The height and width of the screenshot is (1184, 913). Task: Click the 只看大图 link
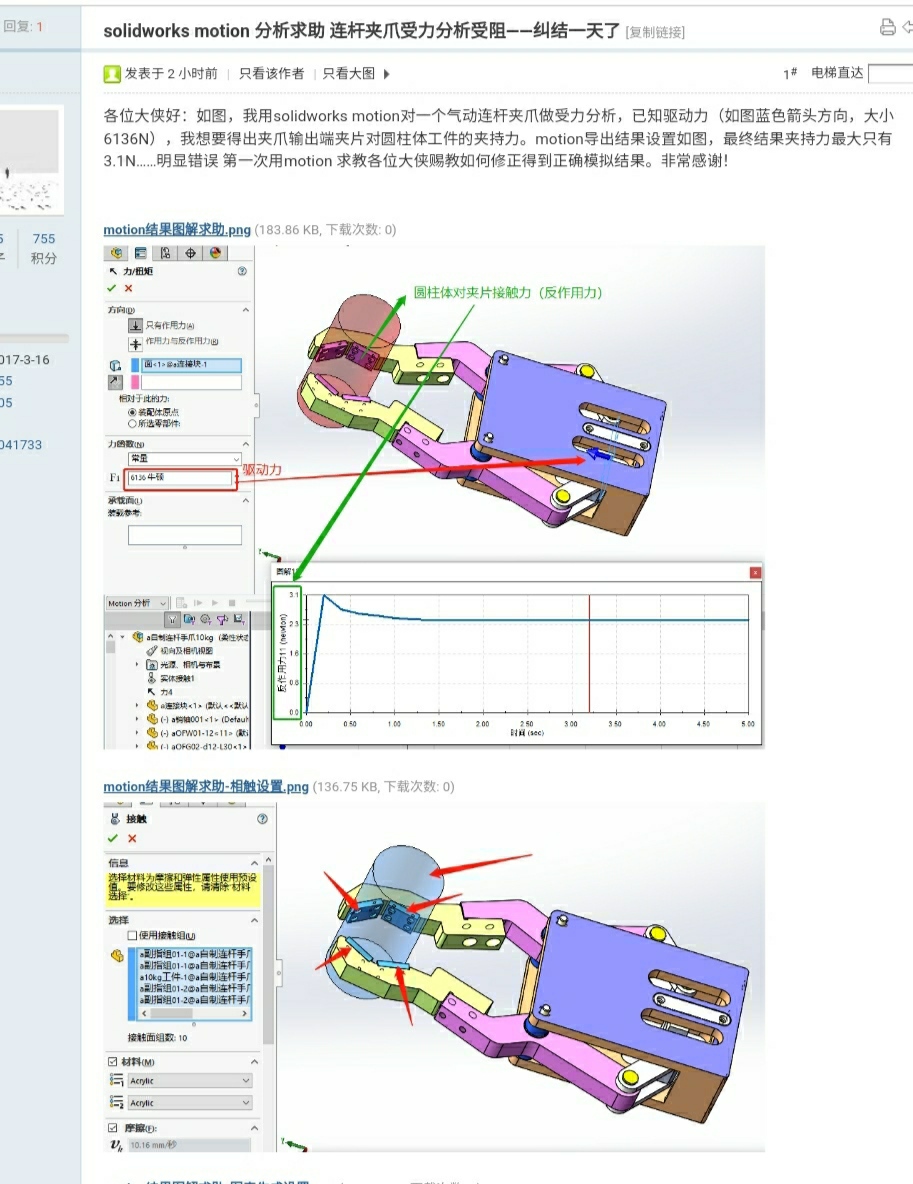pos(348,73)
